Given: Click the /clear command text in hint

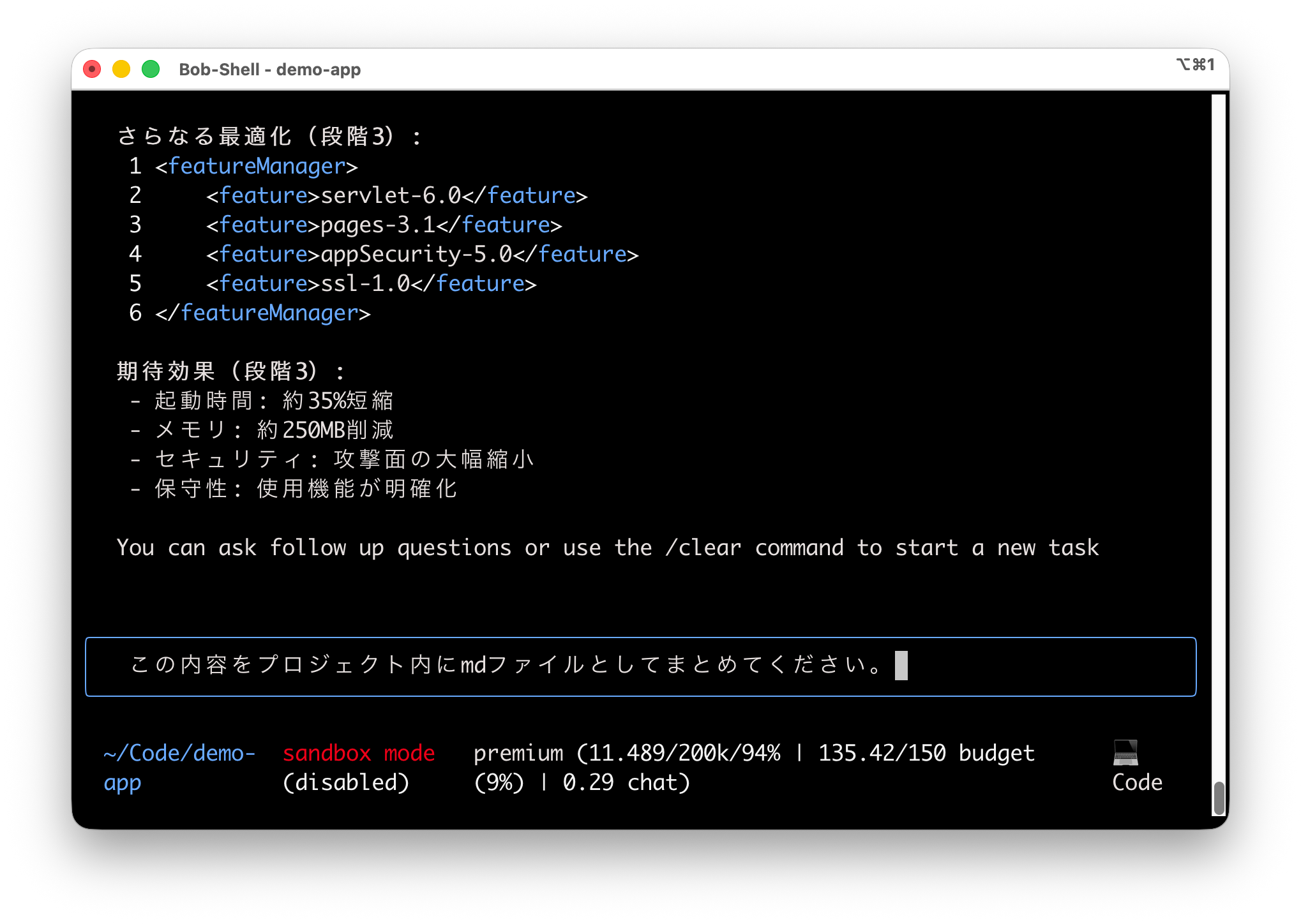Looking at the screenshot, I should pos(702,548).
